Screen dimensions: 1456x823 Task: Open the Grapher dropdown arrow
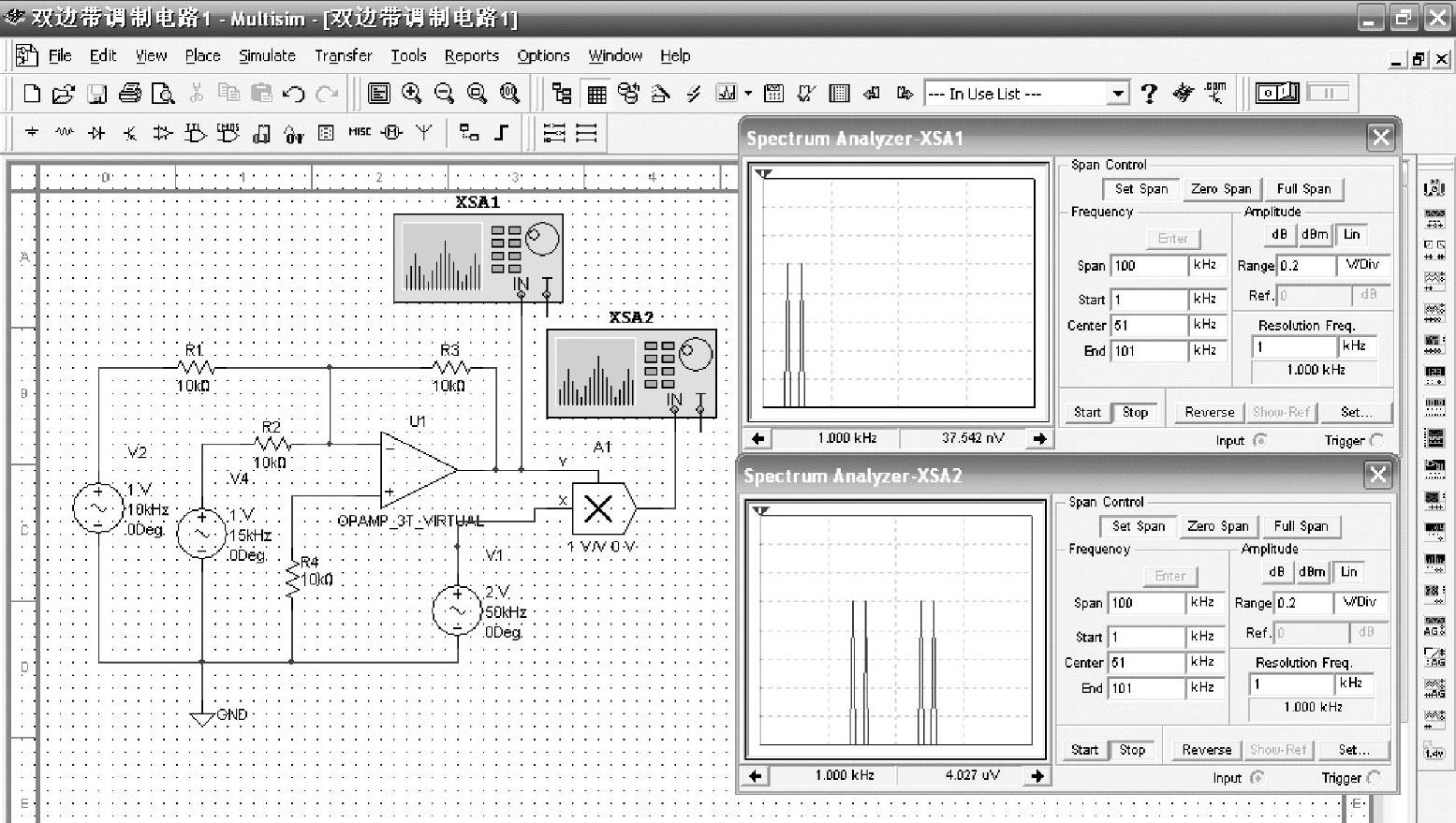pyautogui.click(x=747, y=94)
